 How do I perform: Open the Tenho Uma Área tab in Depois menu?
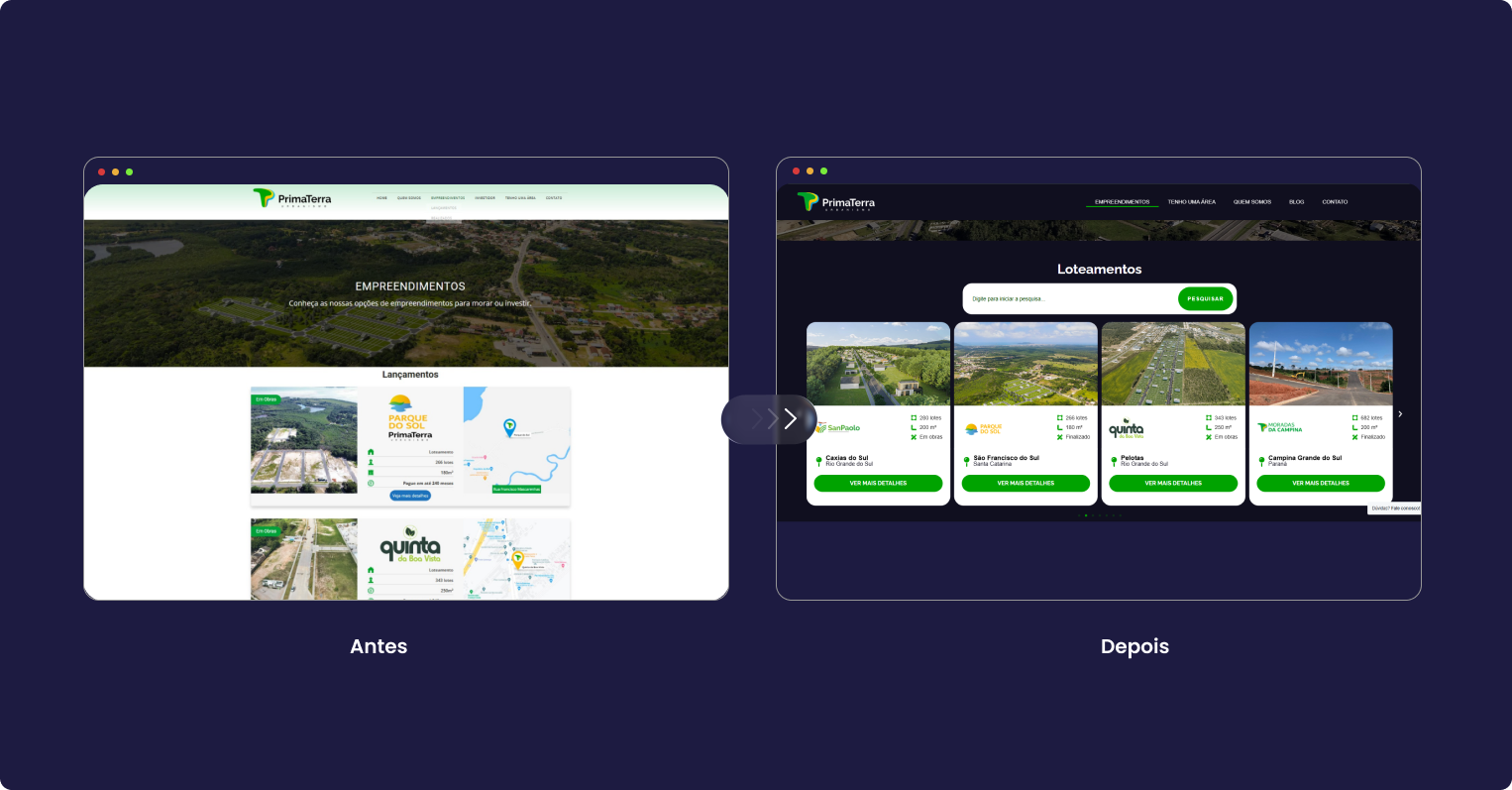pos(1191,202)
